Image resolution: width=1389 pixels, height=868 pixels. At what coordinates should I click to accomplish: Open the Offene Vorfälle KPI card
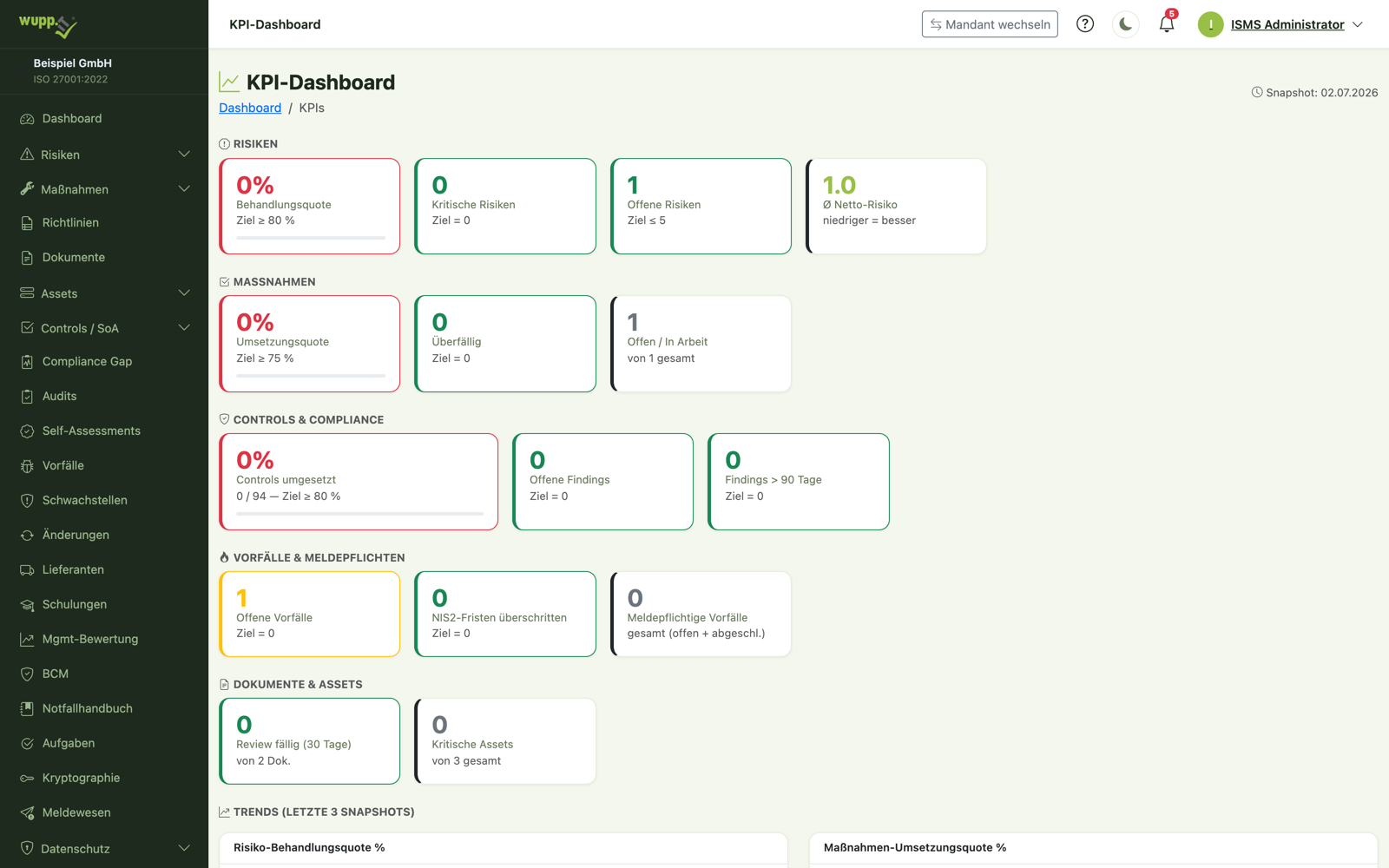click(x=310, y=614)
